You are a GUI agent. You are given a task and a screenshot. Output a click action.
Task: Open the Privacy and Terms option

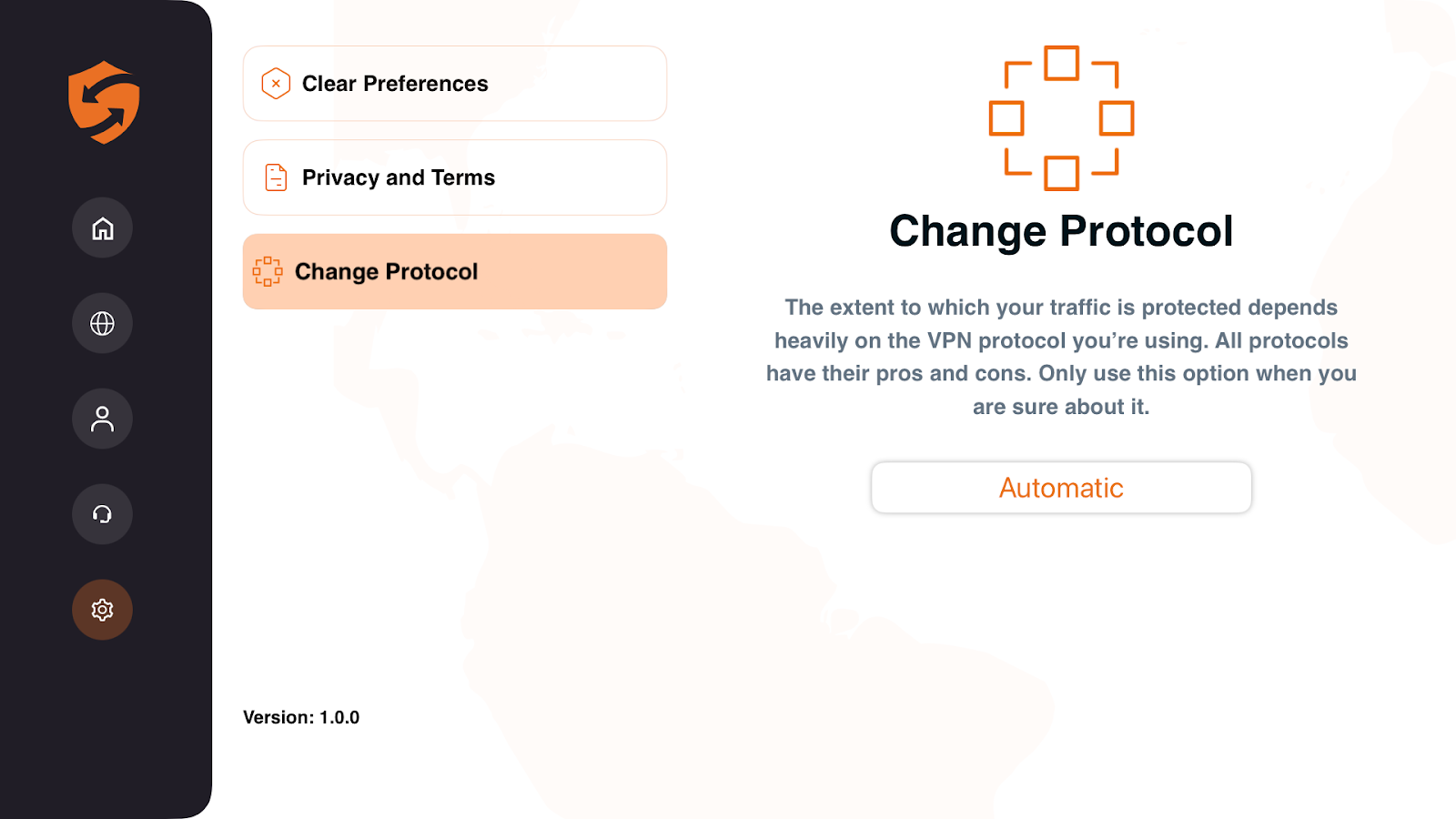point(399,177)
